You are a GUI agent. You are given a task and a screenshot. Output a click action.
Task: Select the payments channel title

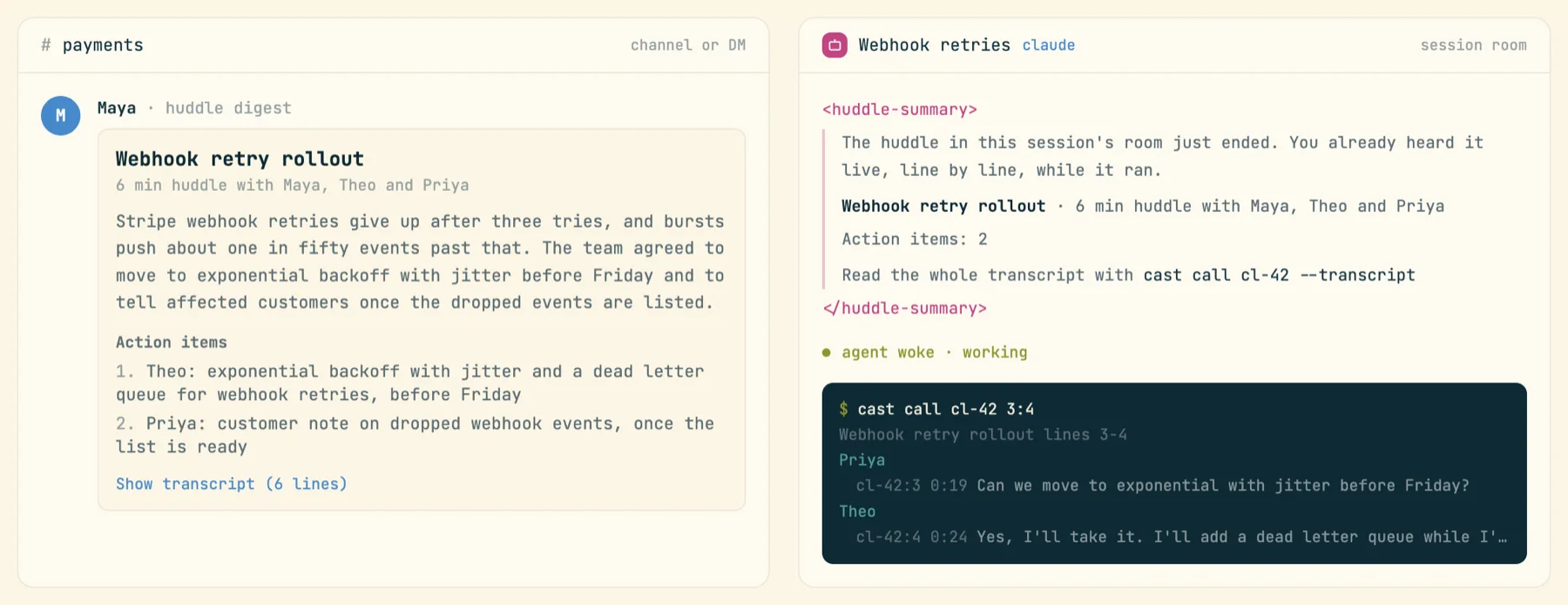pos(103,45)
